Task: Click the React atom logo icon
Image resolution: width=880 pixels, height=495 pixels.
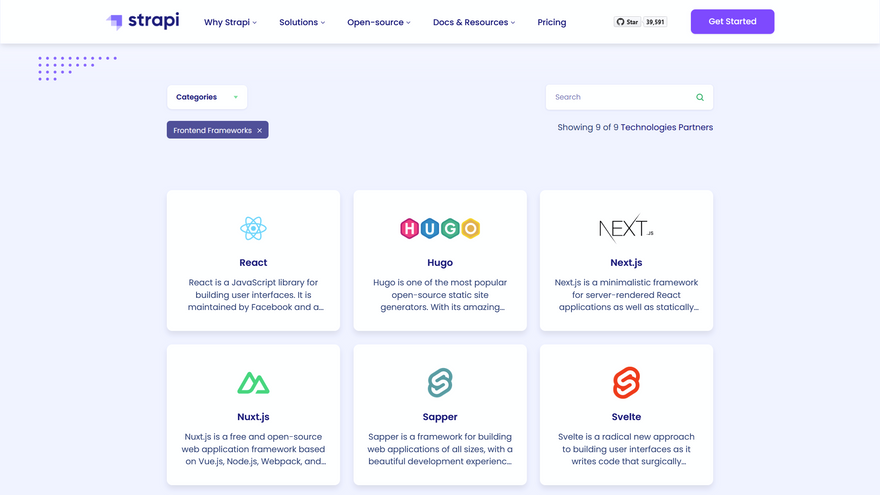Action: click(253, 228)
